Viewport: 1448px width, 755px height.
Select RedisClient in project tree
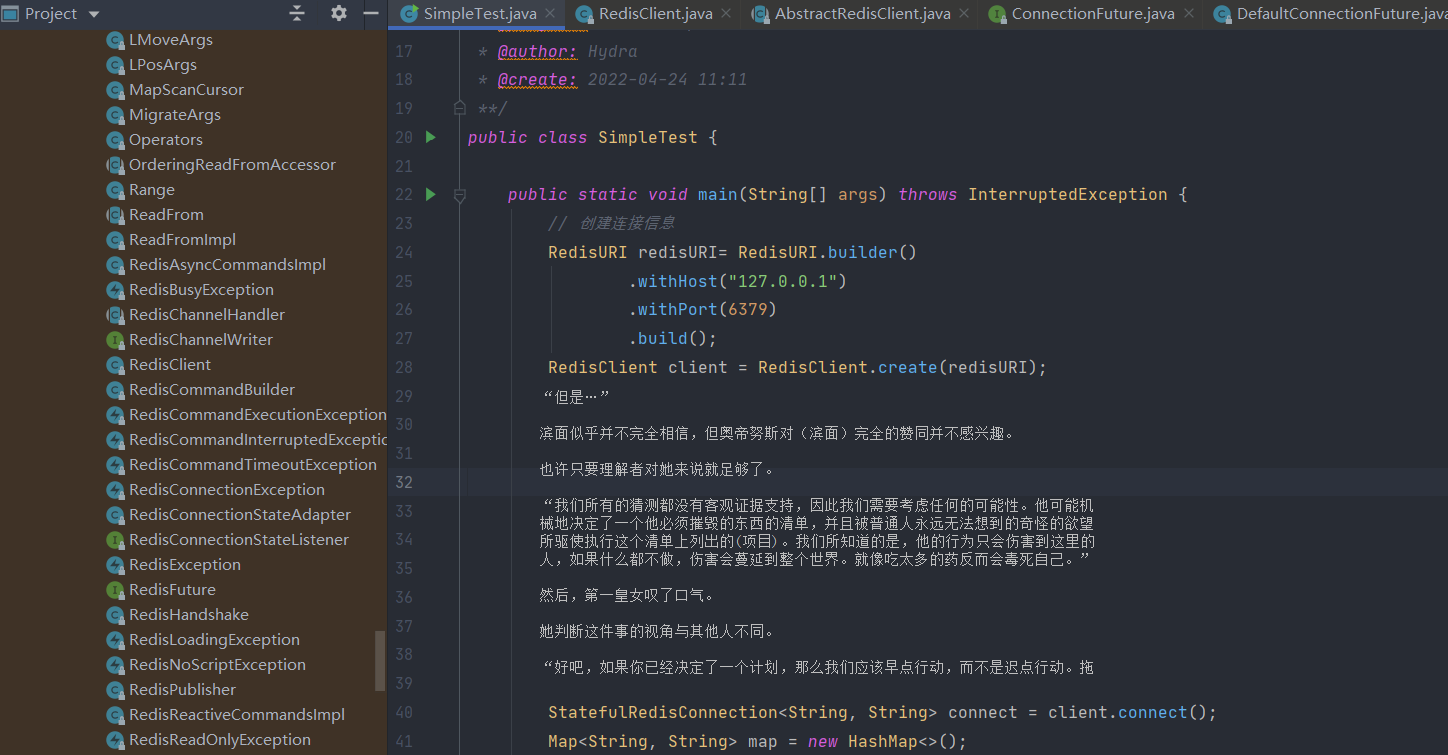pyautogui.click(x=170, y=365)
